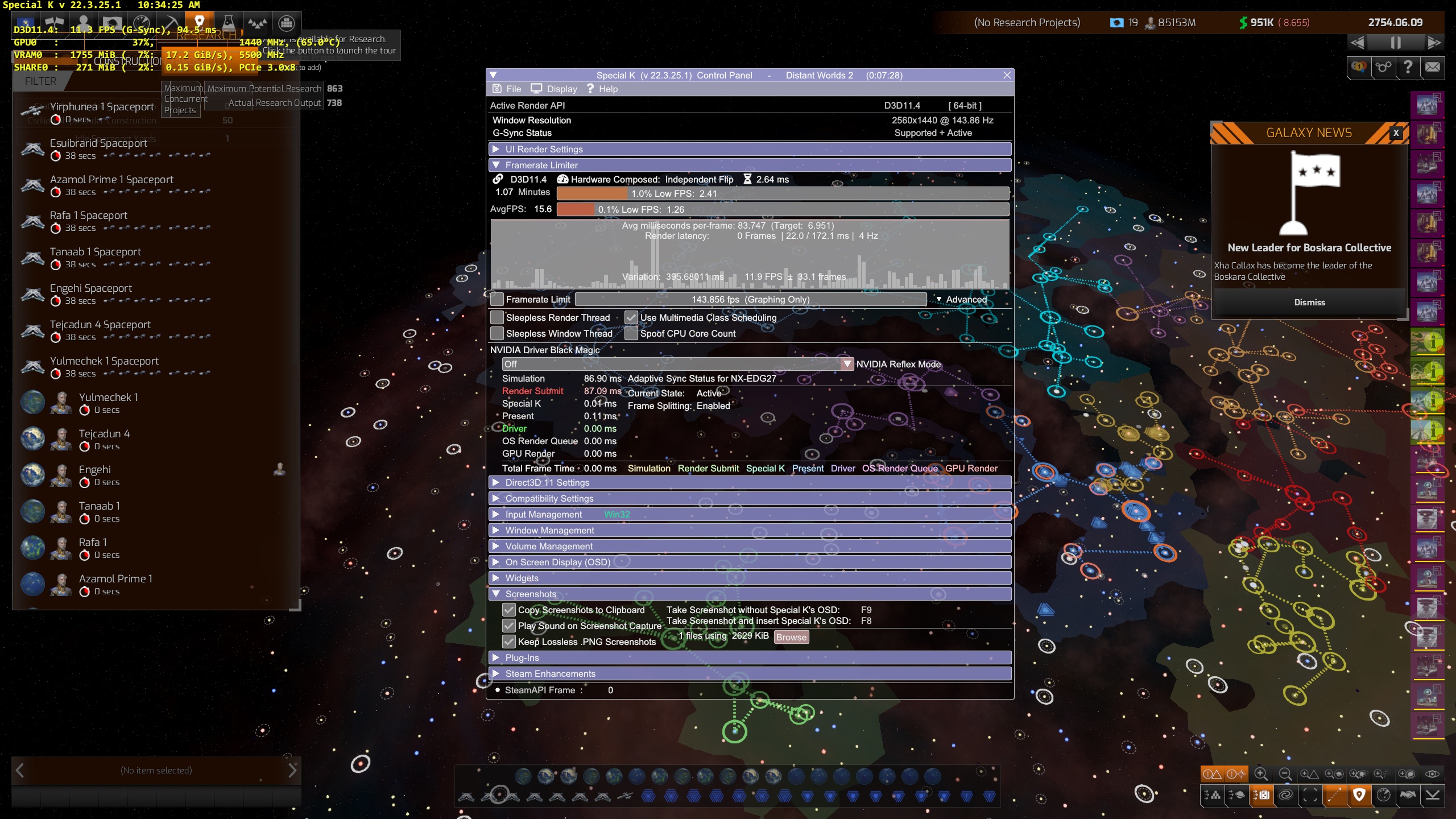Zoom to solar system level icon
The height and width of the screenshot is (819, 1456).
click(x=1358, y=773)
